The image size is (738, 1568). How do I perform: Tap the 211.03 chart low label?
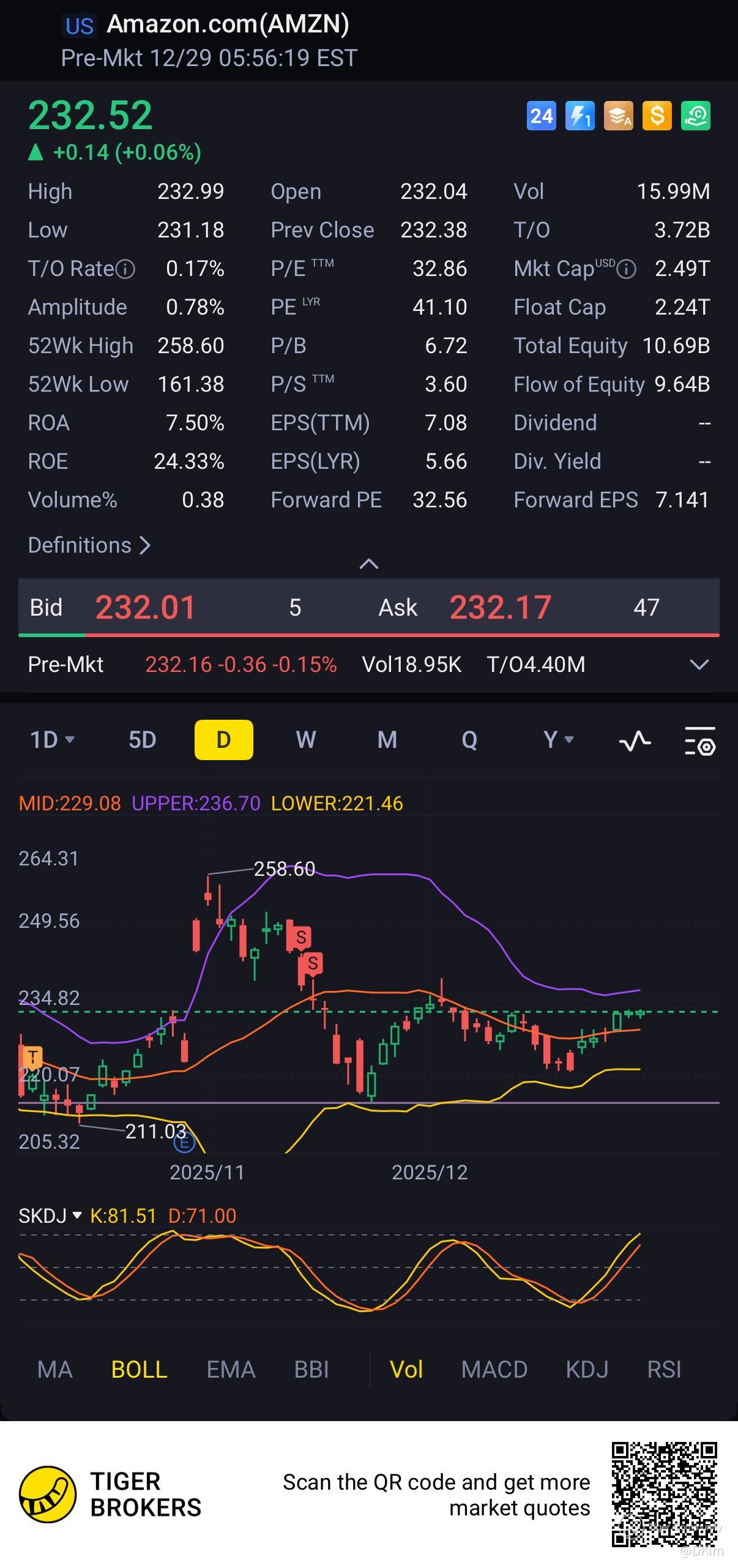(155, 1132)
